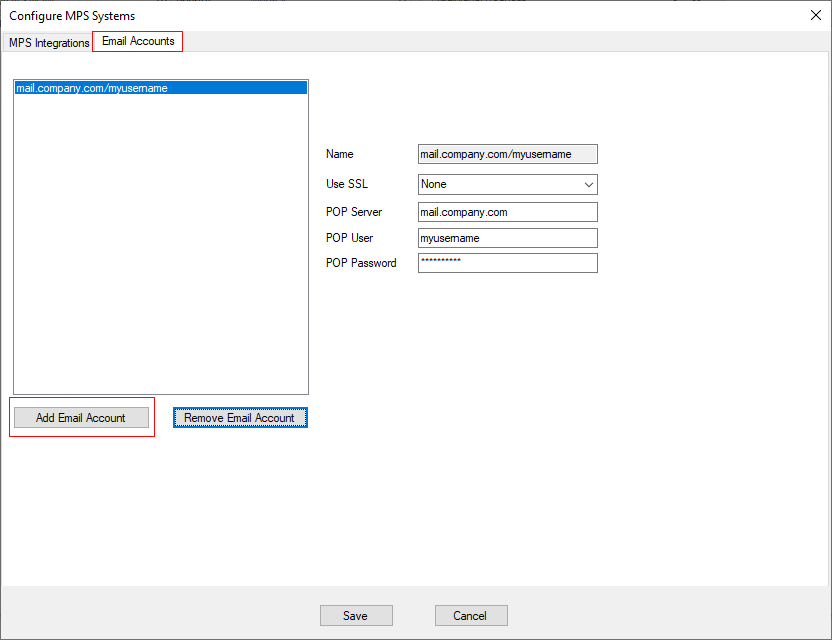Click the POP Password field
832x640 pixels.
(507, 263)
